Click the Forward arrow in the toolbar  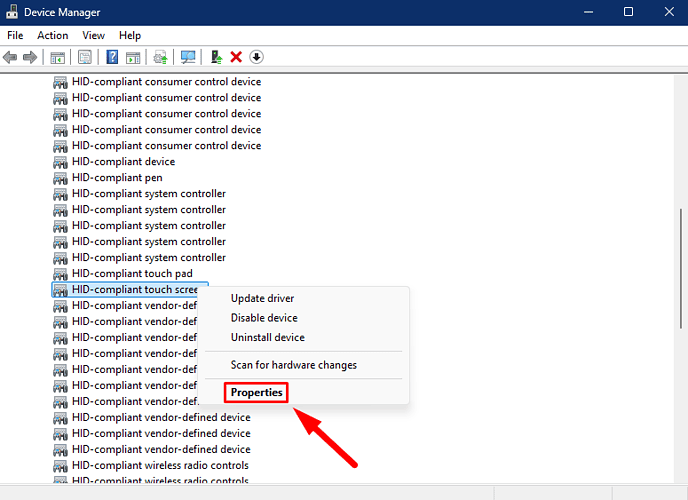(30, 57)
